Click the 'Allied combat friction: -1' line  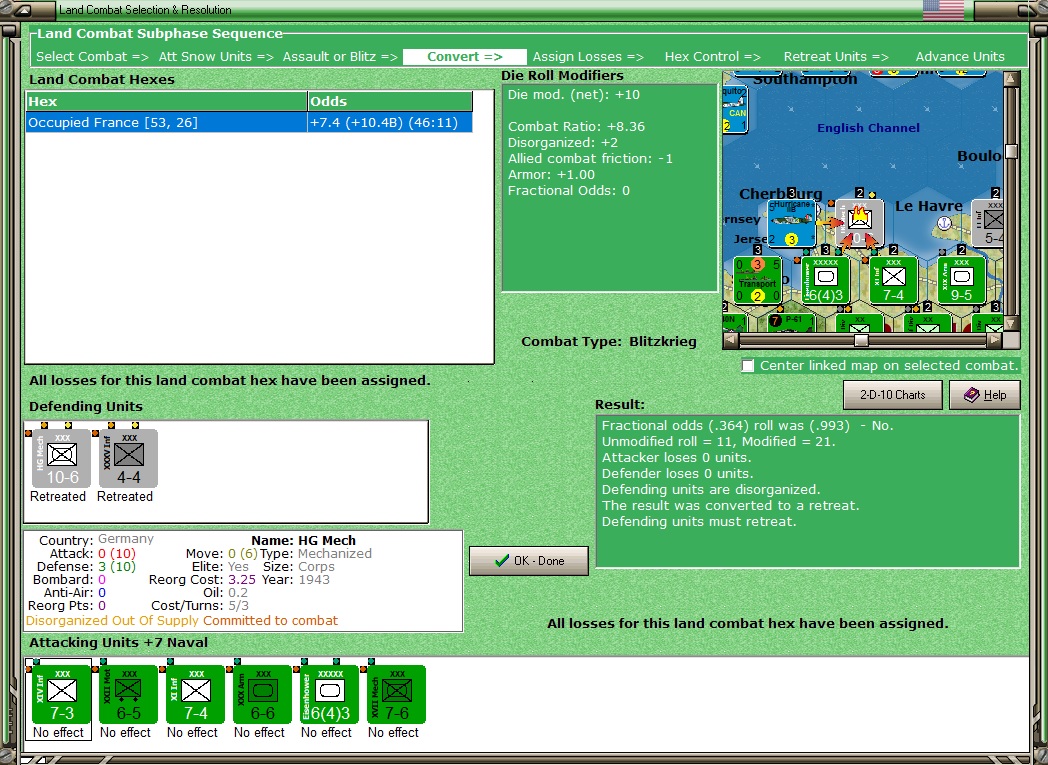point(590,158)
